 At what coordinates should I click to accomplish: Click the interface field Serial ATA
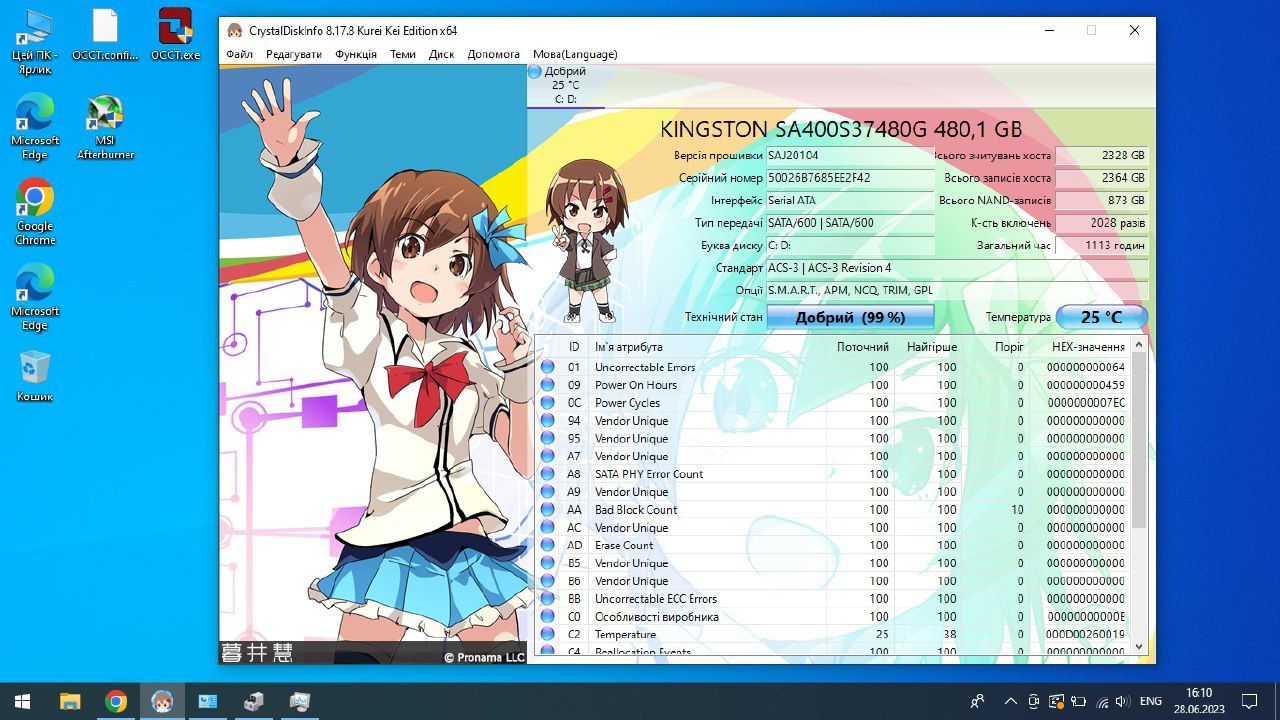click(x=850, y=201)
